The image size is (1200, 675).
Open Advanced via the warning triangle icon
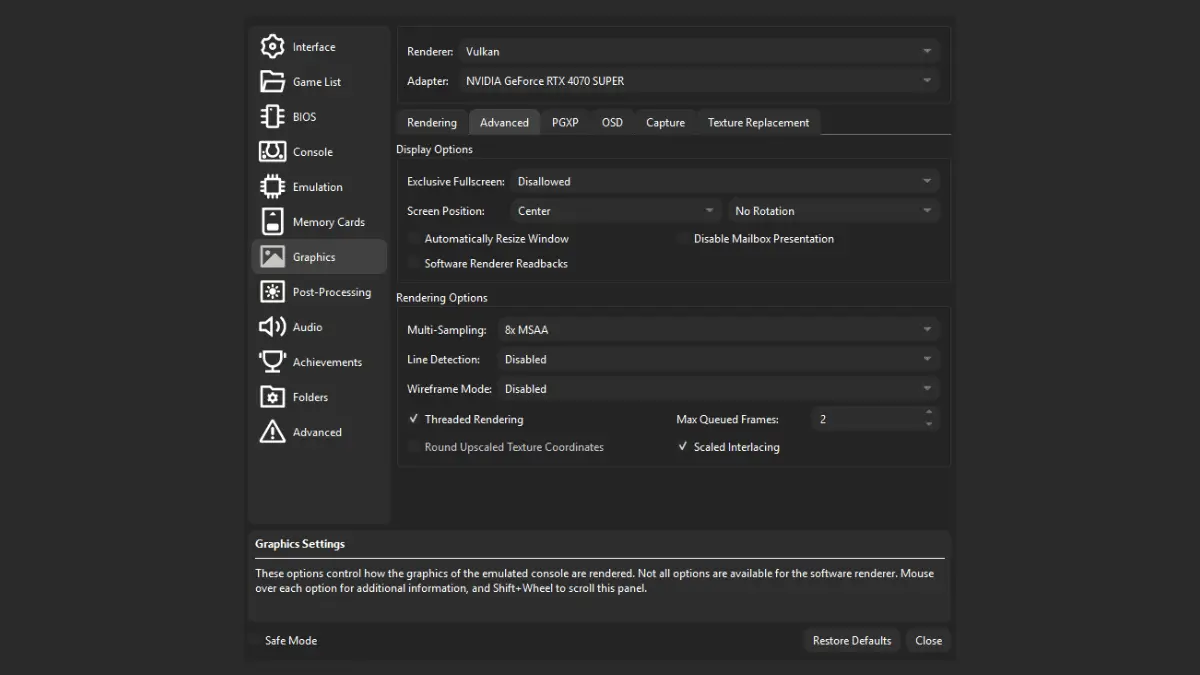tap(272, 432)
